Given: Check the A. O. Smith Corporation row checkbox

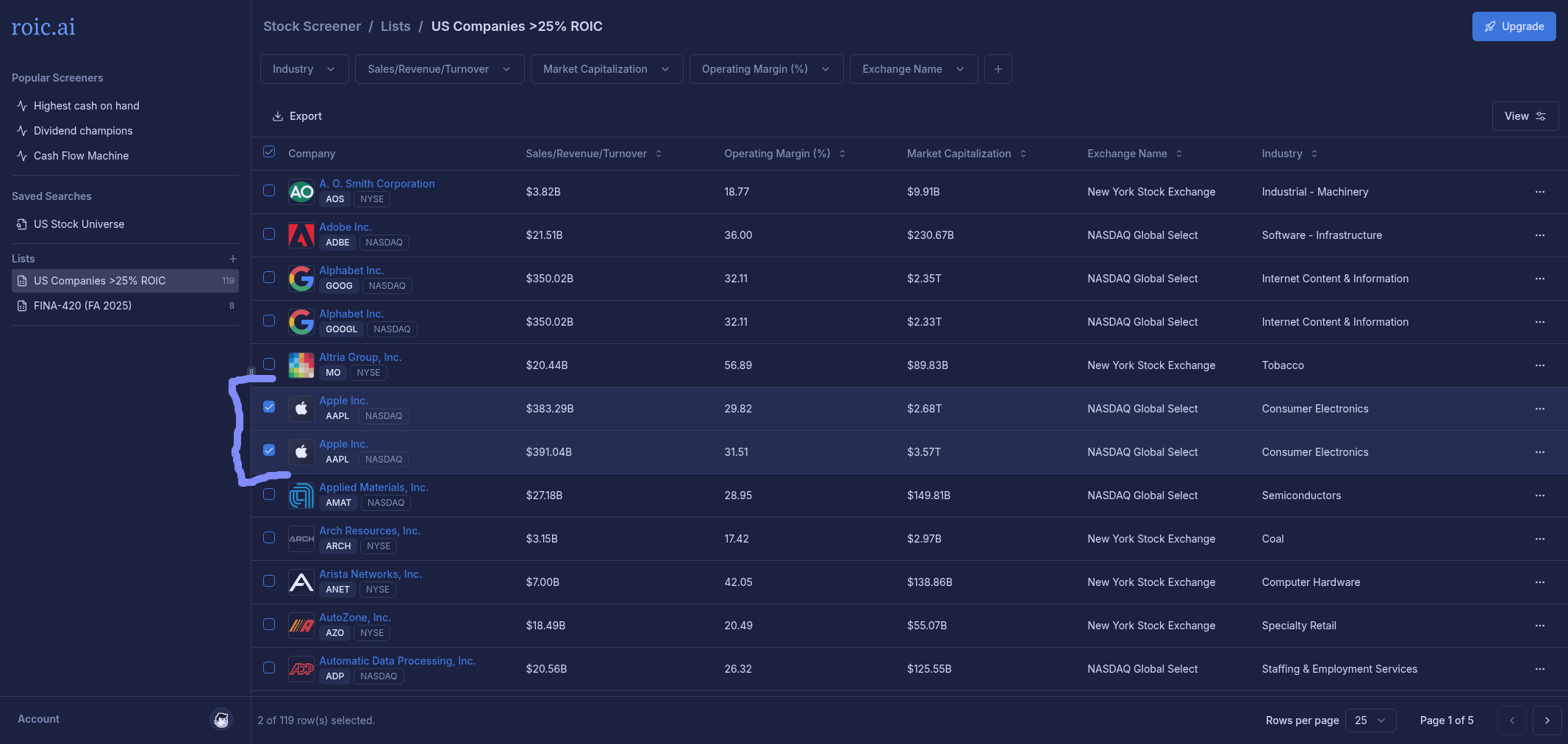Looking at the screenshot, I should click(269, 190).
